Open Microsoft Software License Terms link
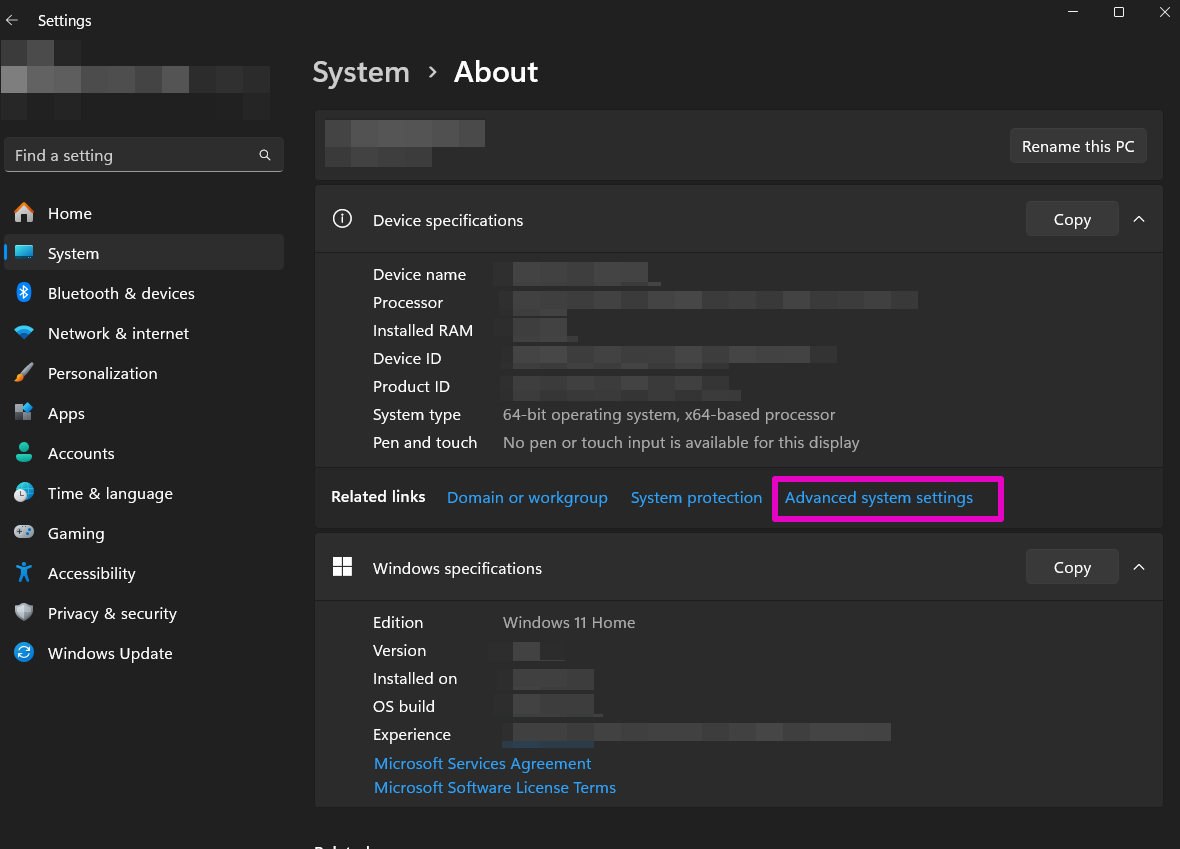1180x849 pixels. [494, 787]
